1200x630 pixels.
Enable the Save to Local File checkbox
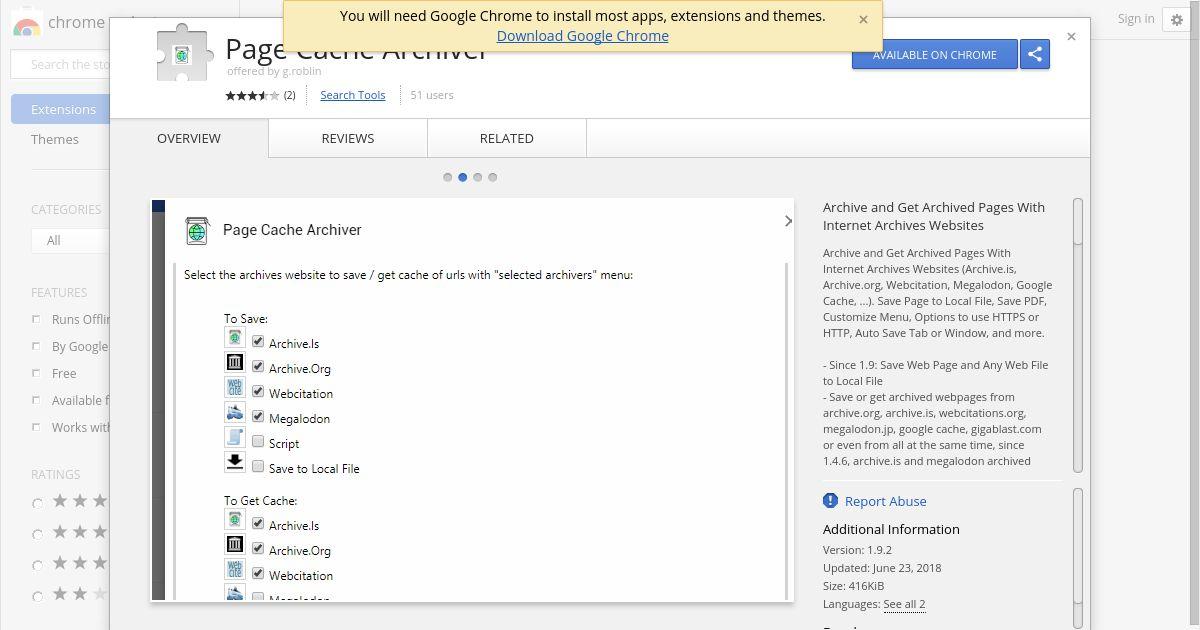[x=258, y=467]
